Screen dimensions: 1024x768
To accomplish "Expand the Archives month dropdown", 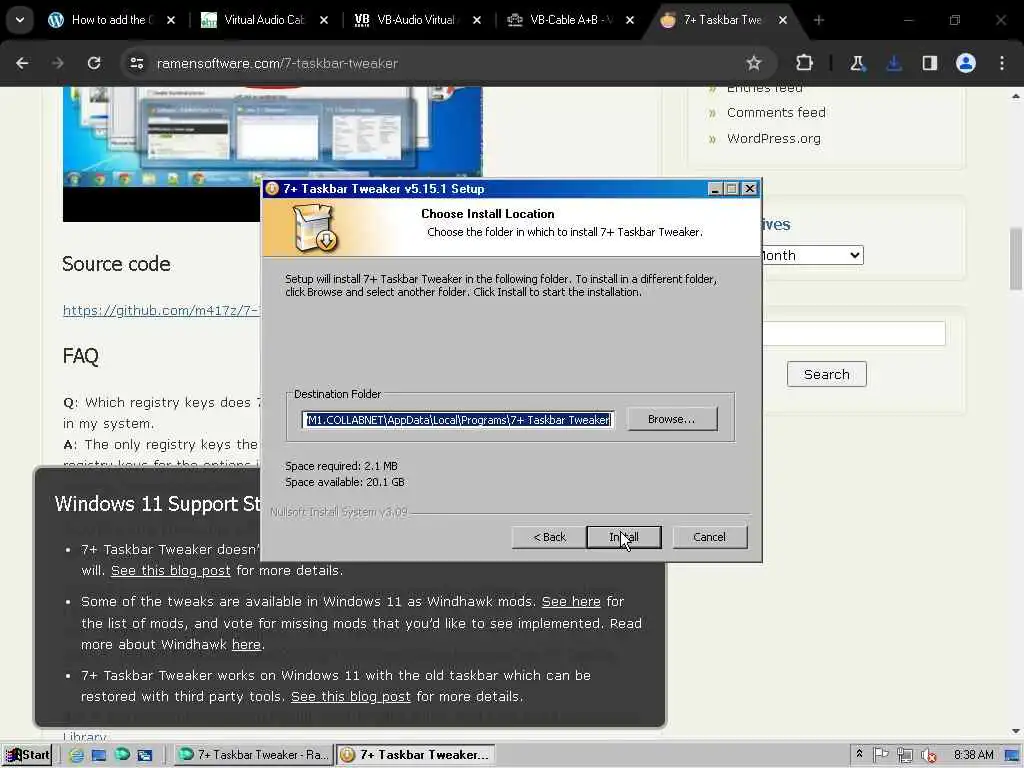I will (813, 255).
